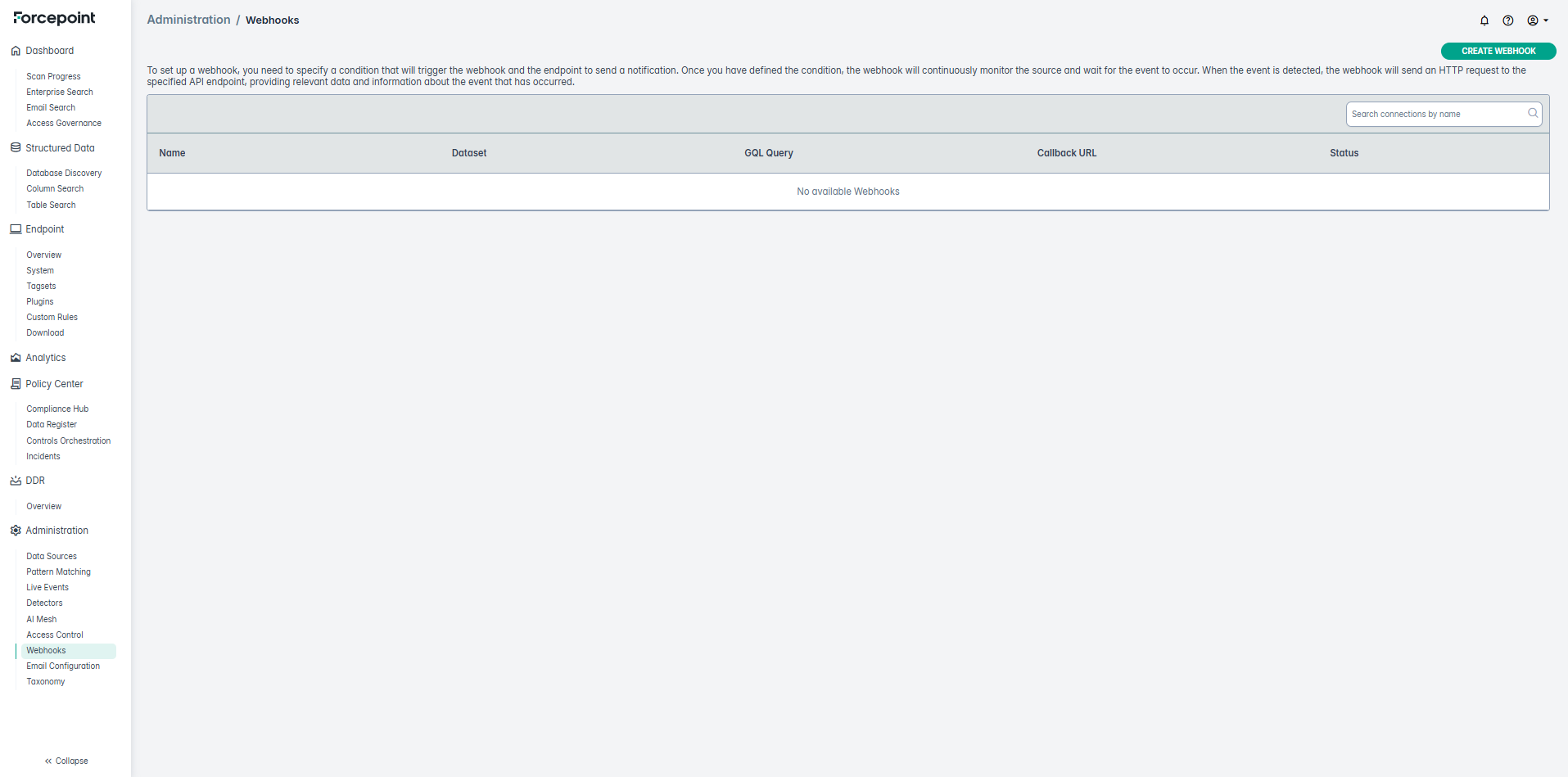1568x777 pixels.
Task: Focus the Search connections by name field
Action: (x=1435, y=114)
